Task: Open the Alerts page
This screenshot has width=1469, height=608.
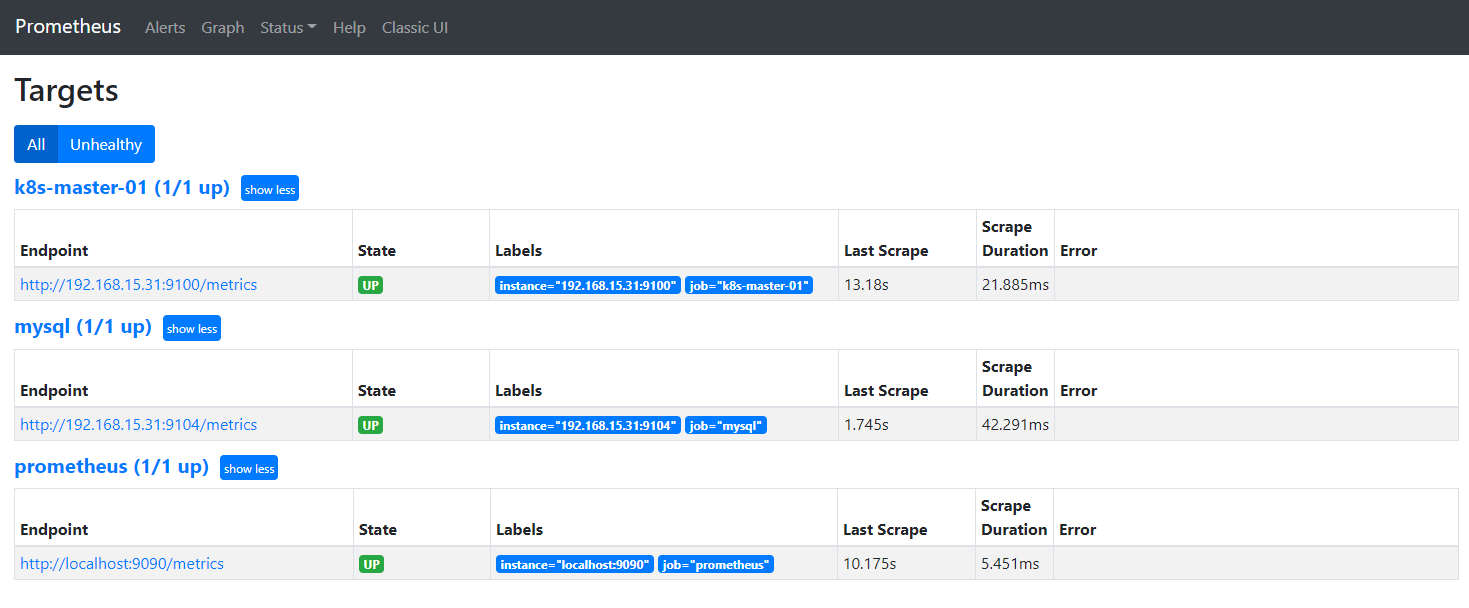Action: click(165, 28)
